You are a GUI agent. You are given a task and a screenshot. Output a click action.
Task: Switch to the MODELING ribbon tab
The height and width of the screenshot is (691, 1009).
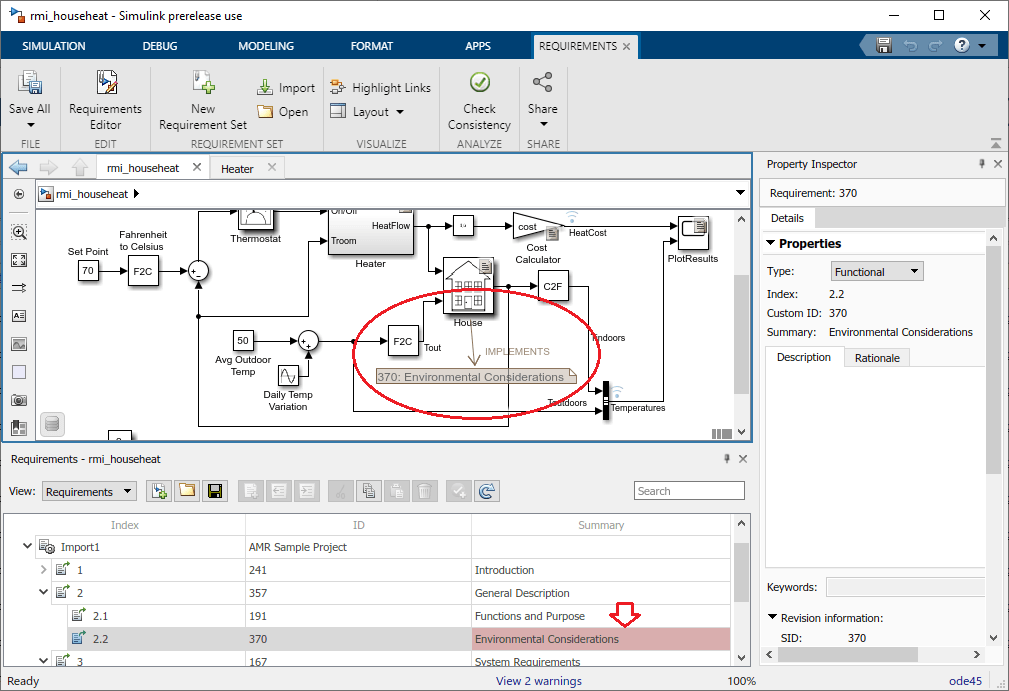[266, 46]
